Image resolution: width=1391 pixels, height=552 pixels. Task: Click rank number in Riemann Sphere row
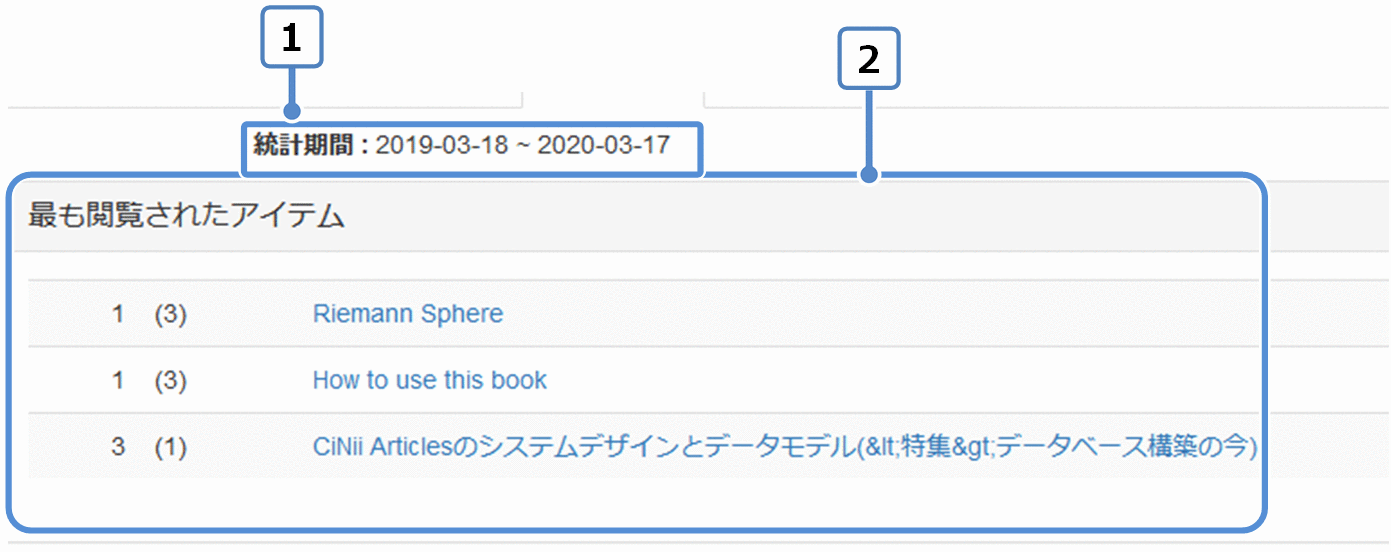pos(118,314)
